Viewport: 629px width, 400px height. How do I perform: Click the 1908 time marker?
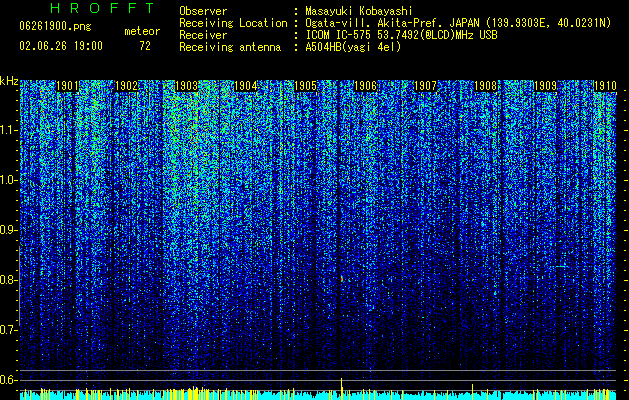pos(485,86)
